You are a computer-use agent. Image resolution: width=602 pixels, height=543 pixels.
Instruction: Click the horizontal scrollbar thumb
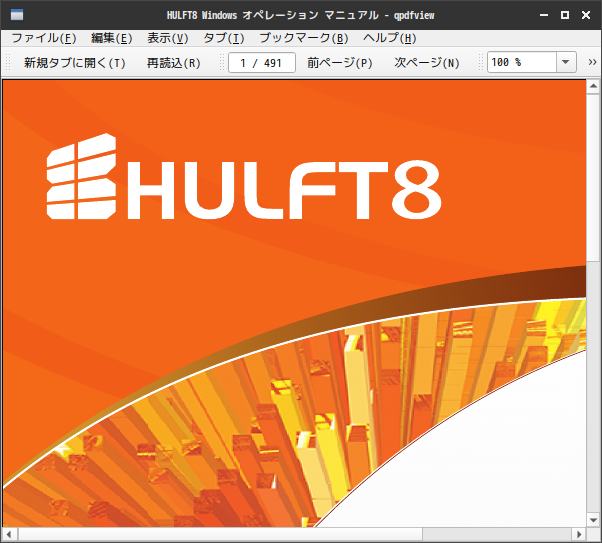click(220, 534)
